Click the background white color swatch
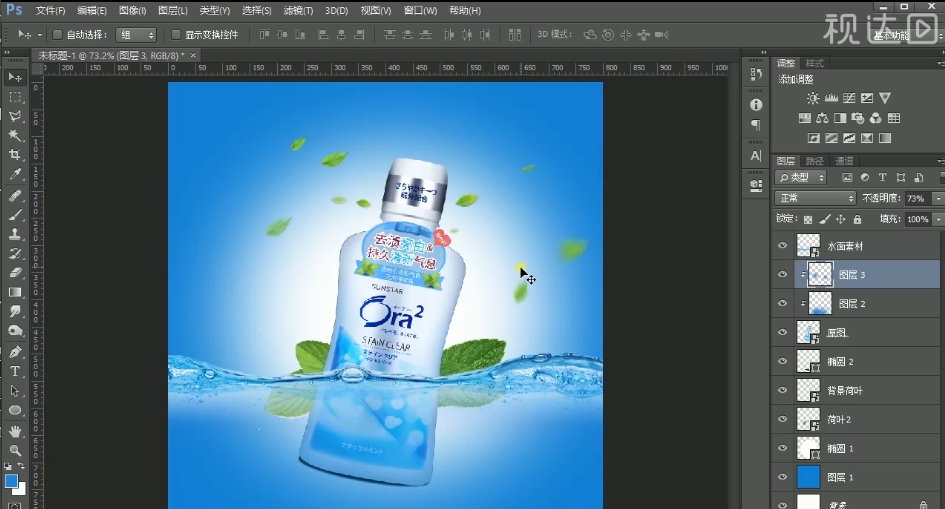This screenshot has width=945, height=509. (x=21, y=489)
